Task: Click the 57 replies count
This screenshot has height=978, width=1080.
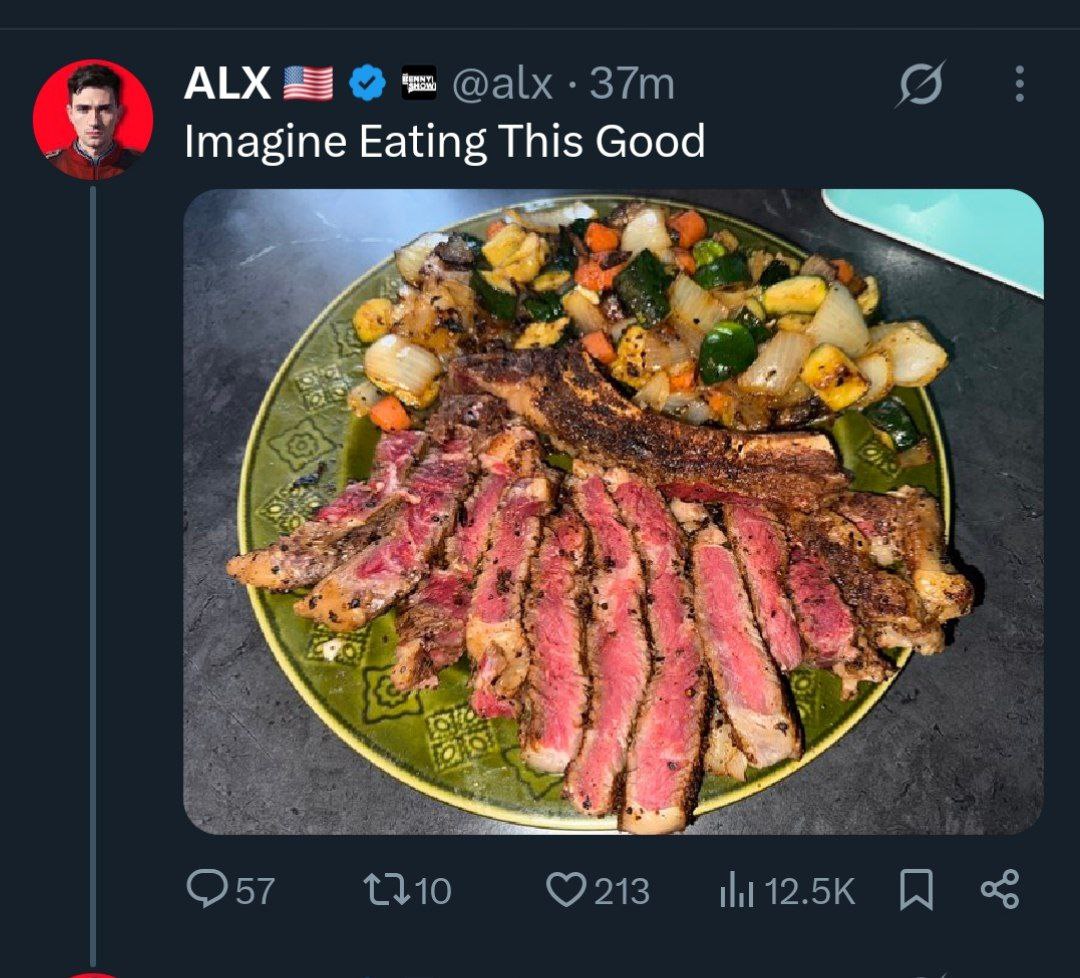Action: pos(255,890)
